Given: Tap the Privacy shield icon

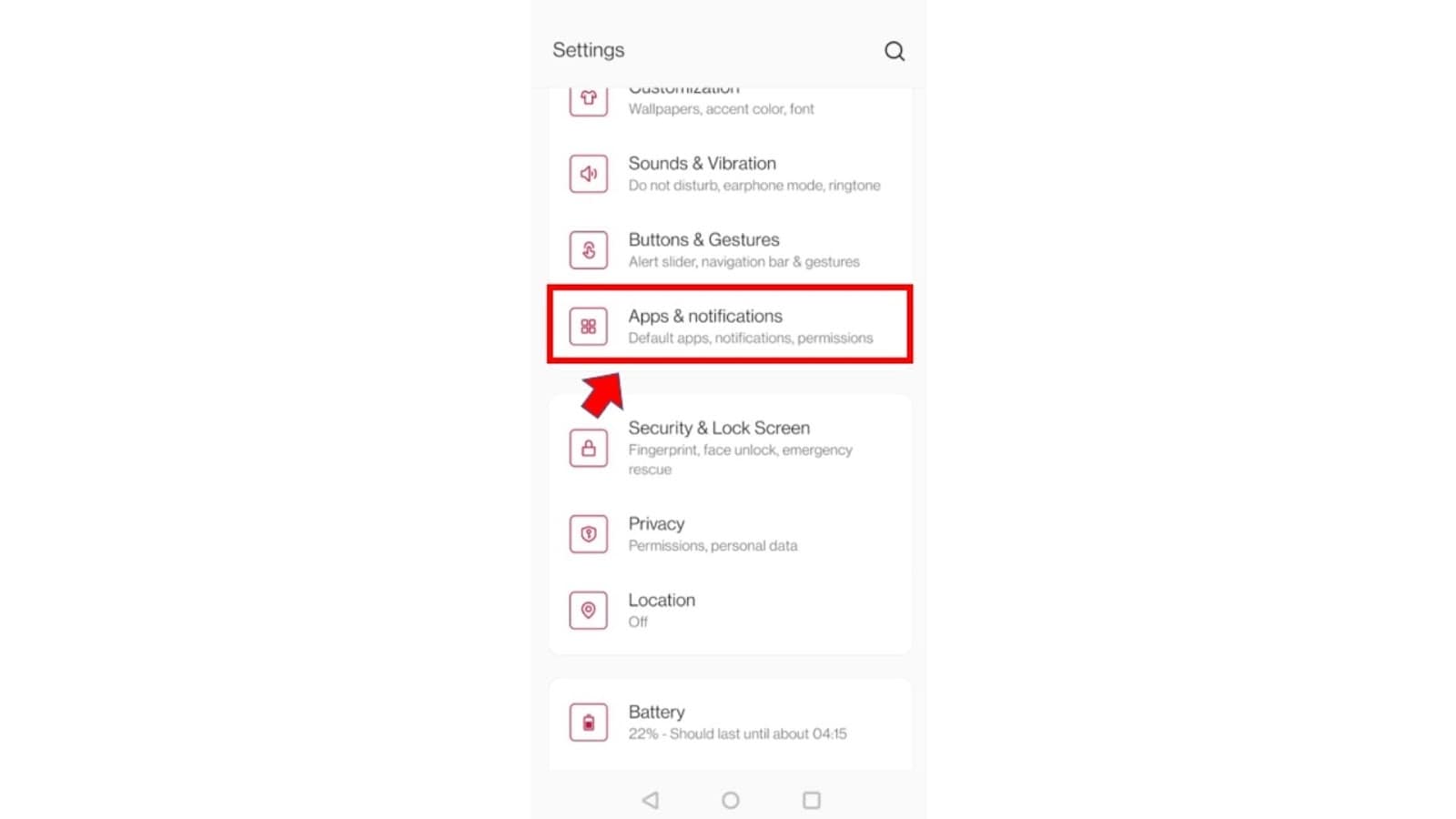Looking at the screenshot, I should pyautogui.click(x=589, y=534).
